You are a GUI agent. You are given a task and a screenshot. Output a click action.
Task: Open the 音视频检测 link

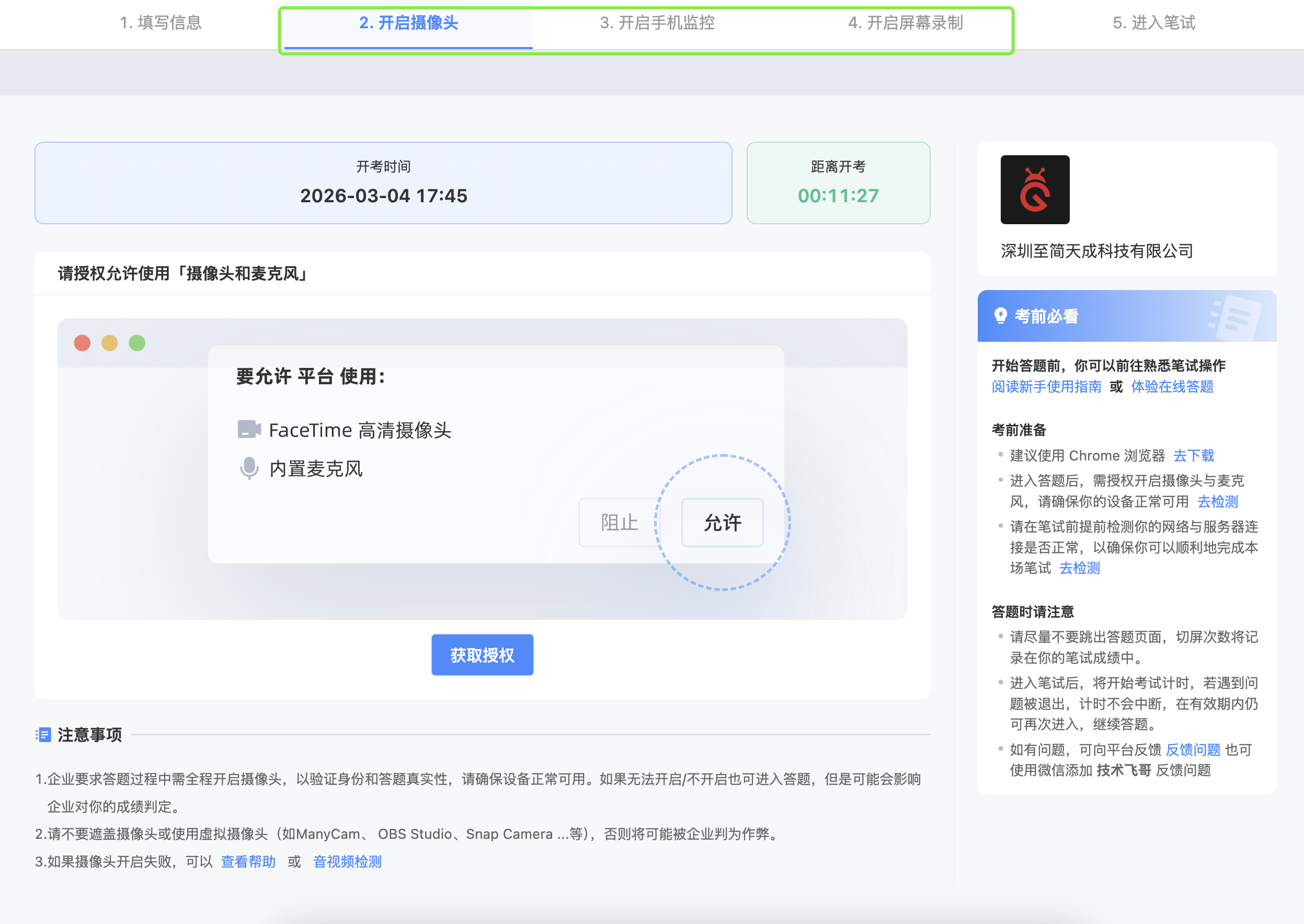tap(347, 861)
